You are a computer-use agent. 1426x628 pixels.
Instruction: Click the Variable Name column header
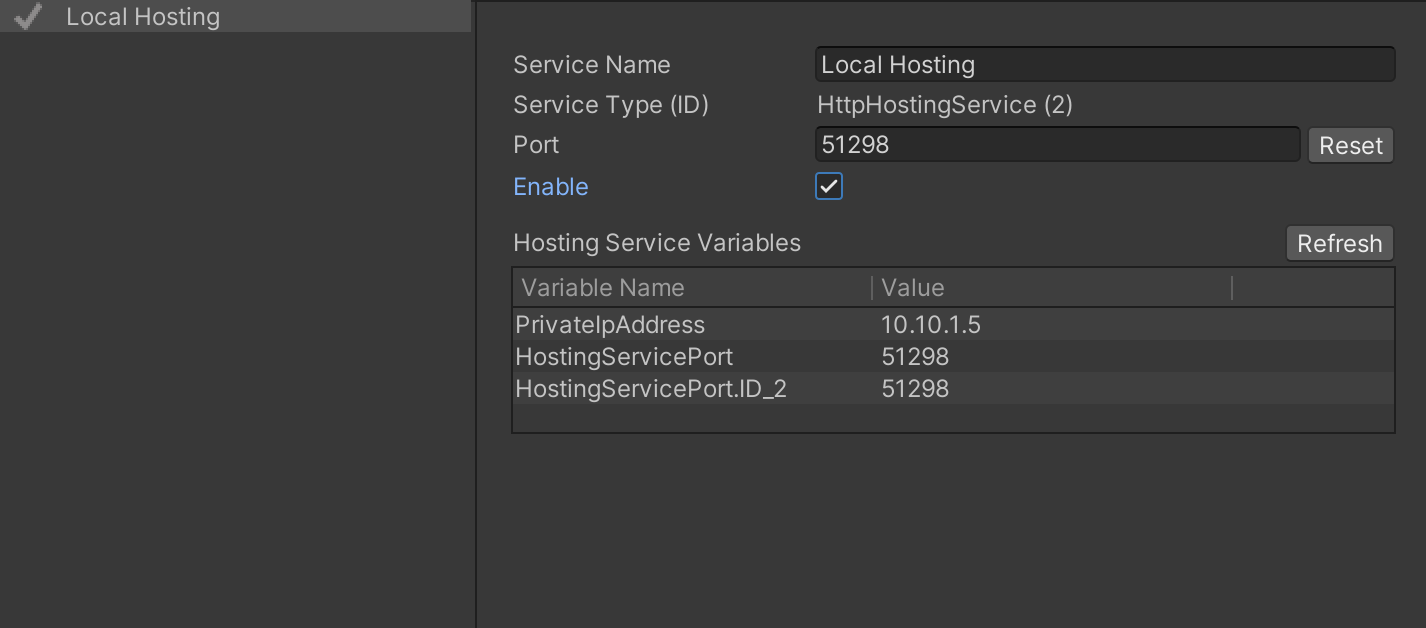(x=602, y=287)
